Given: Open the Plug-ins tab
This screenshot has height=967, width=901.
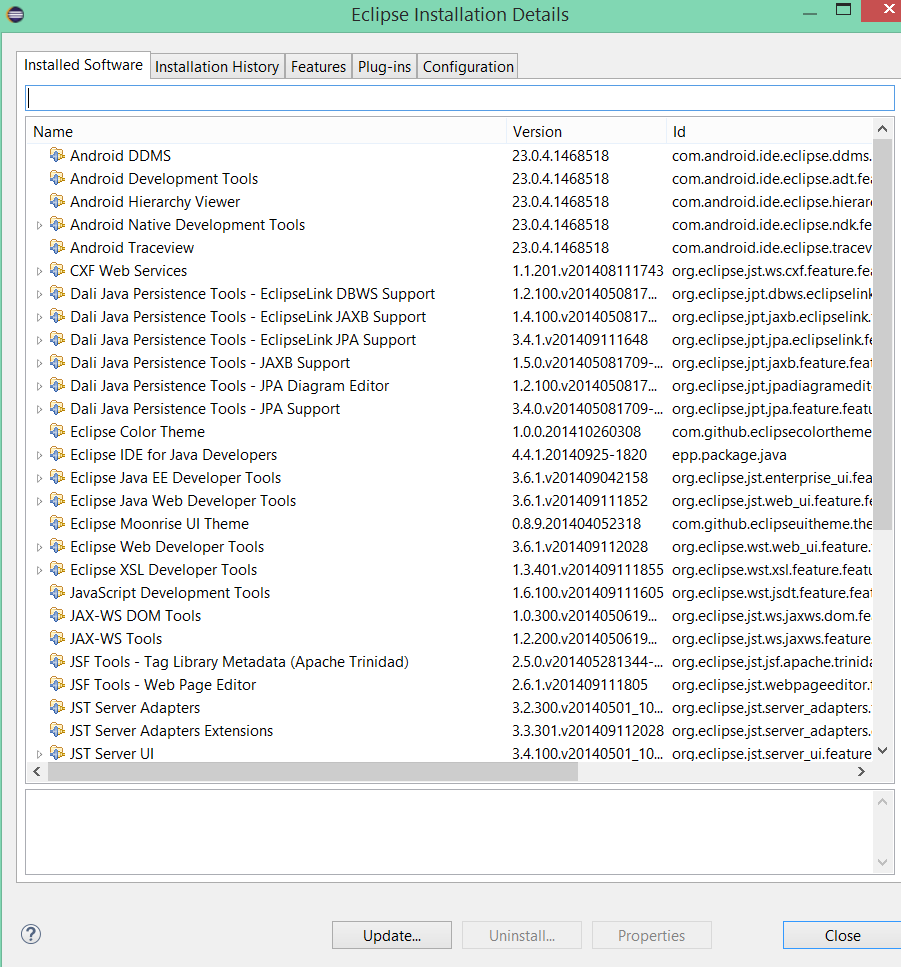Looking at the screenshot, I should pos(384,67).
